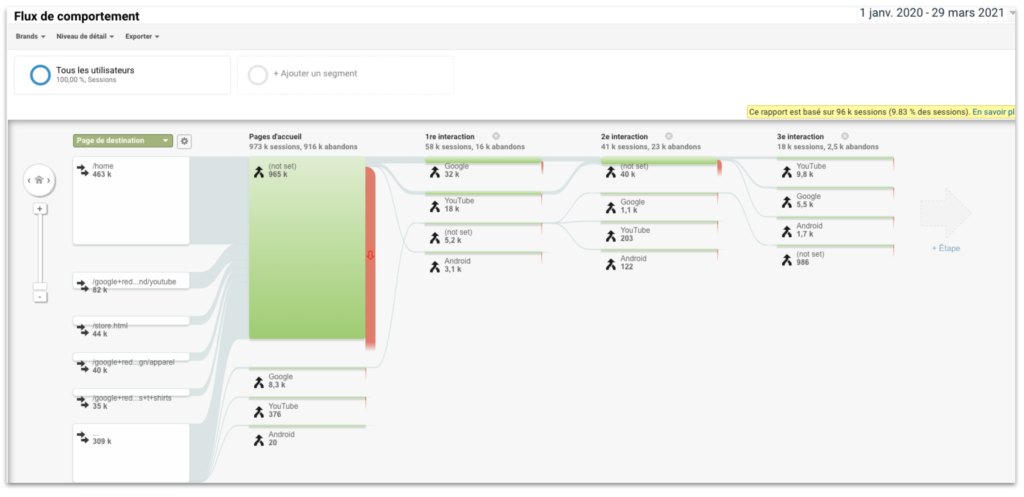This screenshot has width=1024, height=497.
Task: Click Ajouter un segment
Action: [x=315, y=74]
